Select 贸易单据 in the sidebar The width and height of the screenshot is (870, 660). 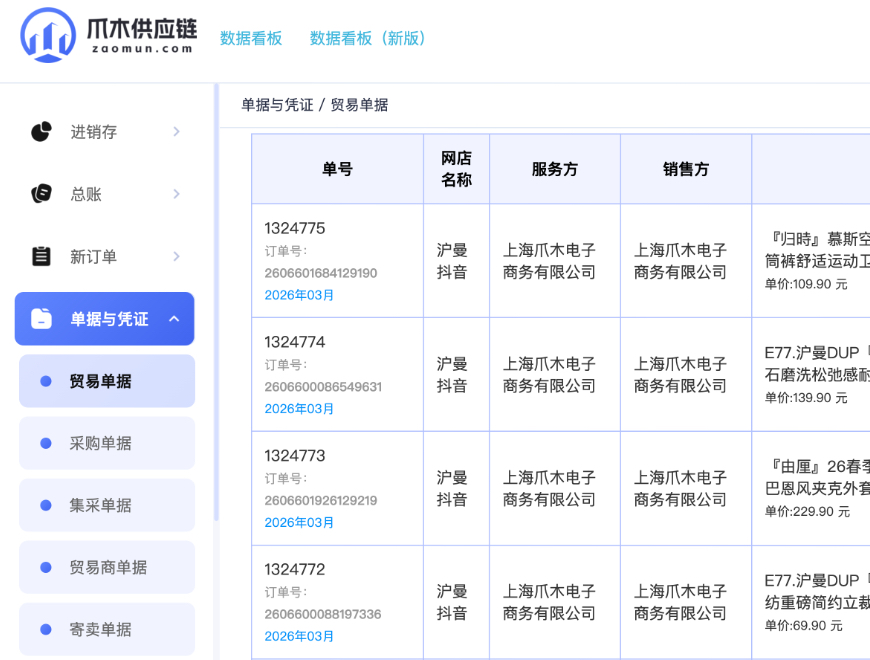click(107, 381)
